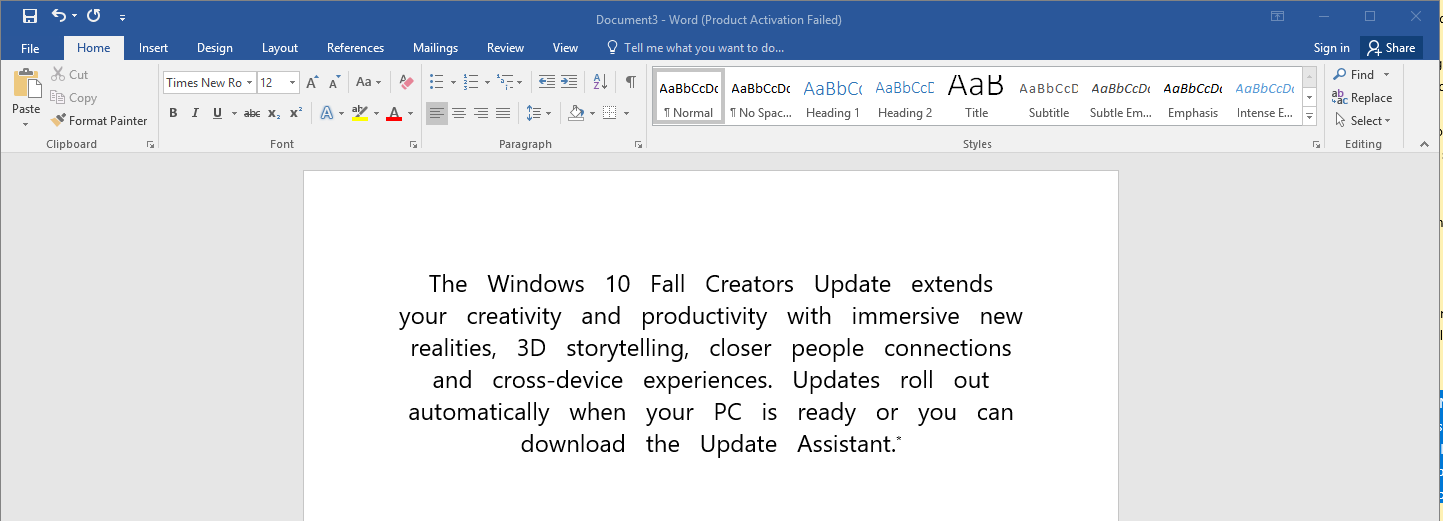Viewport: 1443px width, 521px height.
Task: Click Find in Editing group
Action: [1353, 75]
